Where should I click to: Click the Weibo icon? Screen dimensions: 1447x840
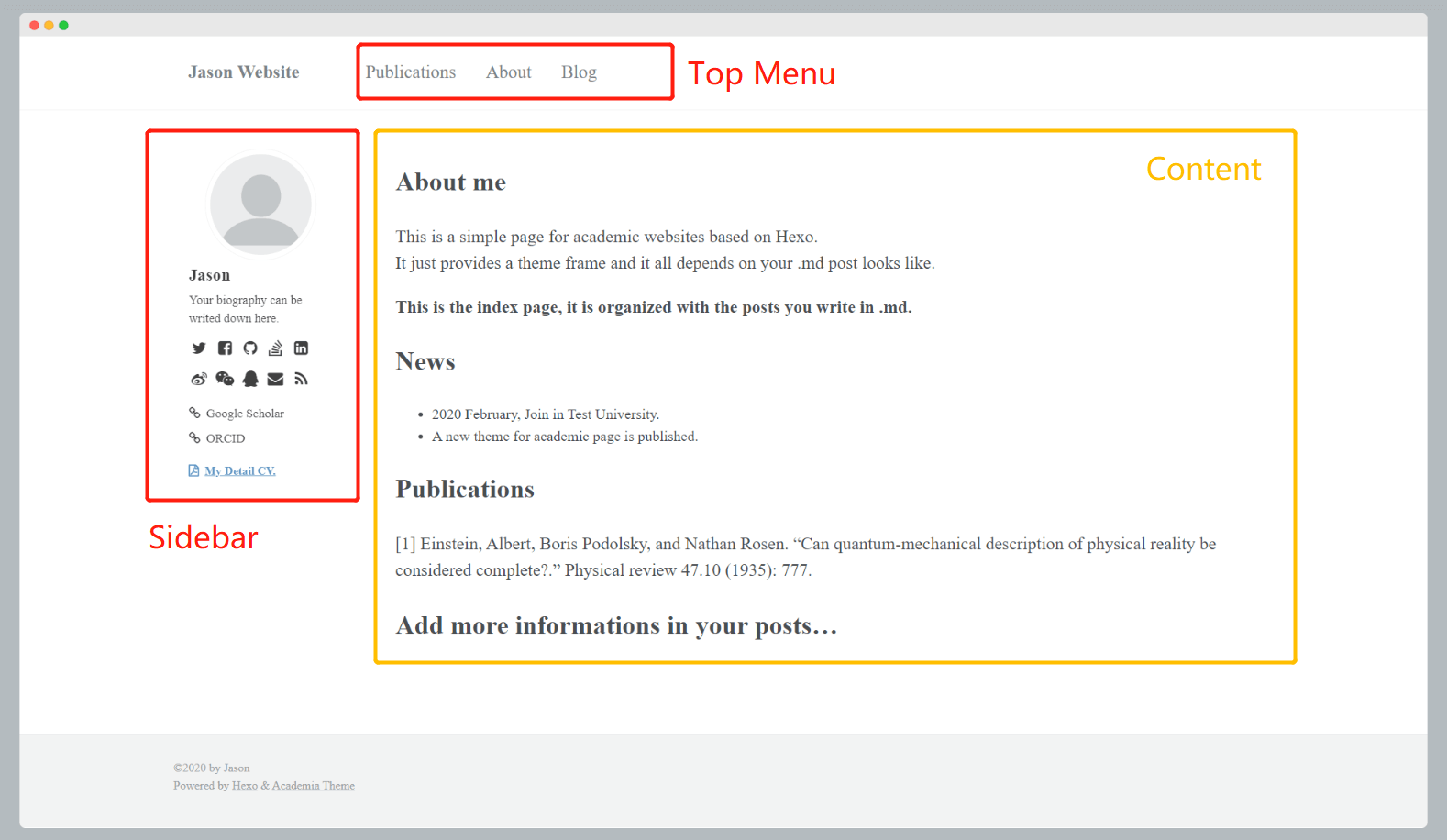click(199, 379)
